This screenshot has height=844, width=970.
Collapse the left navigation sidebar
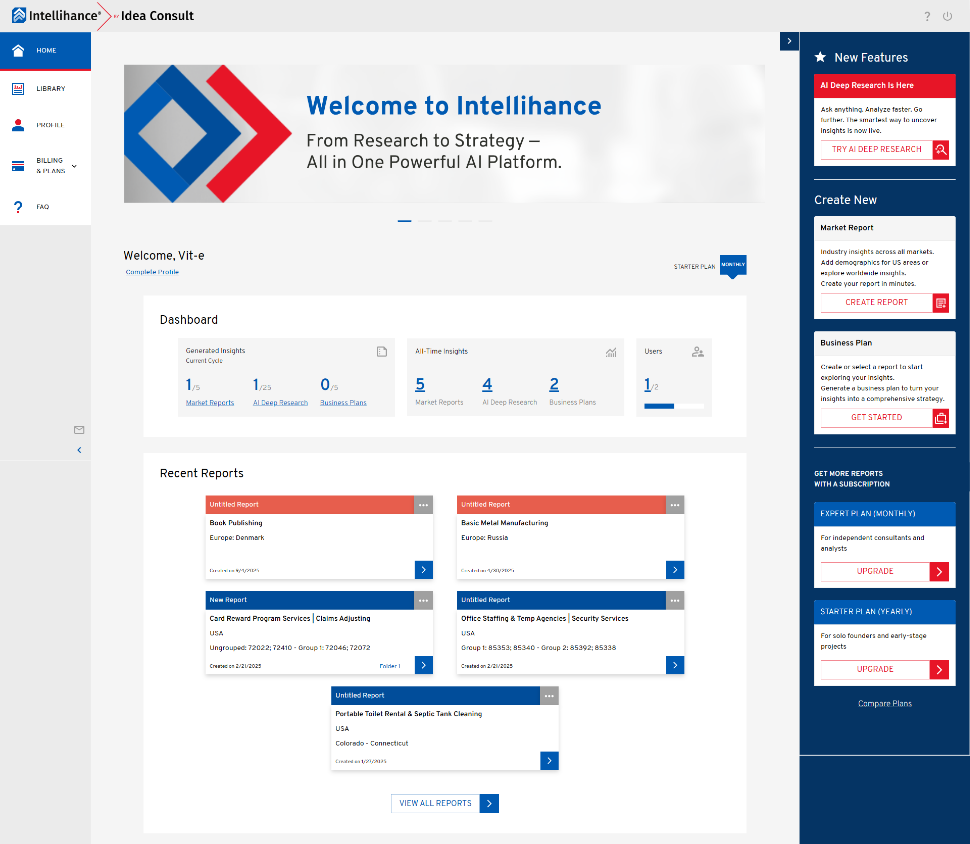click(79, 450)
